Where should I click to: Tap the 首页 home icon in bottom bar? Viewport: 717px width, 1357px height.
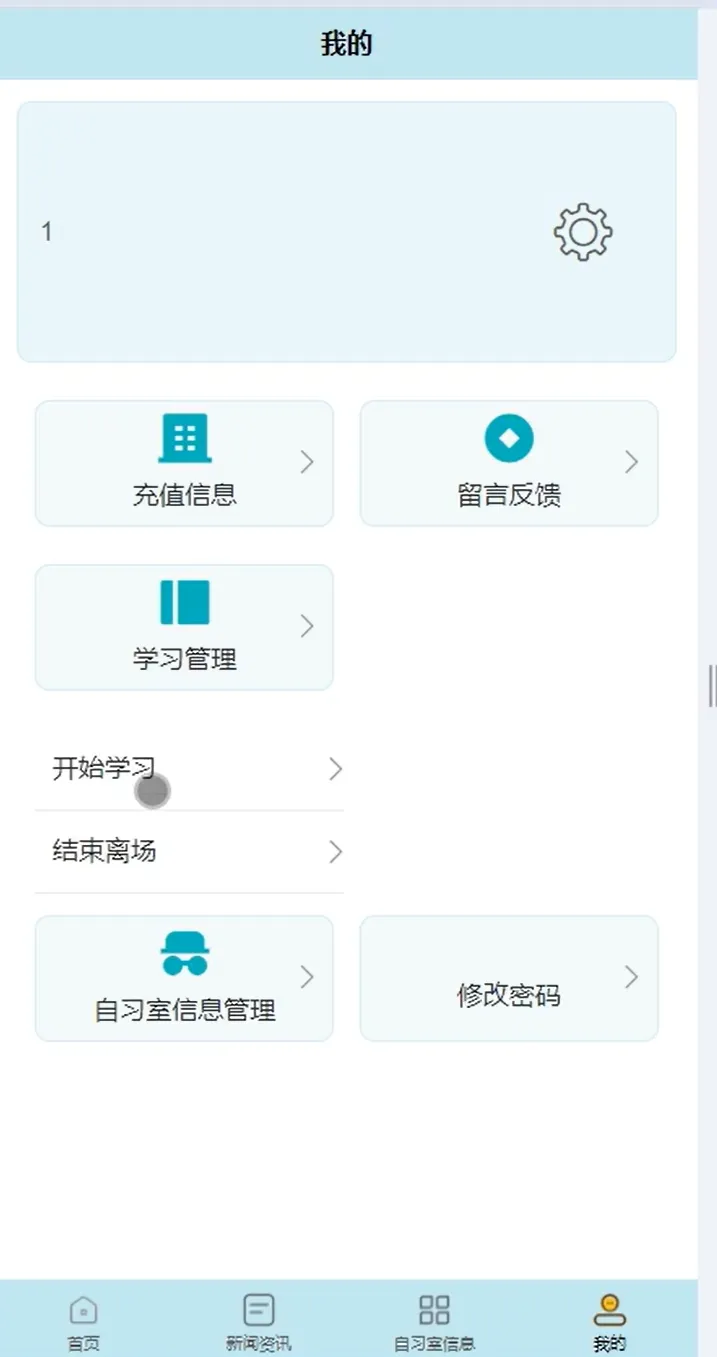[84, 1309]
